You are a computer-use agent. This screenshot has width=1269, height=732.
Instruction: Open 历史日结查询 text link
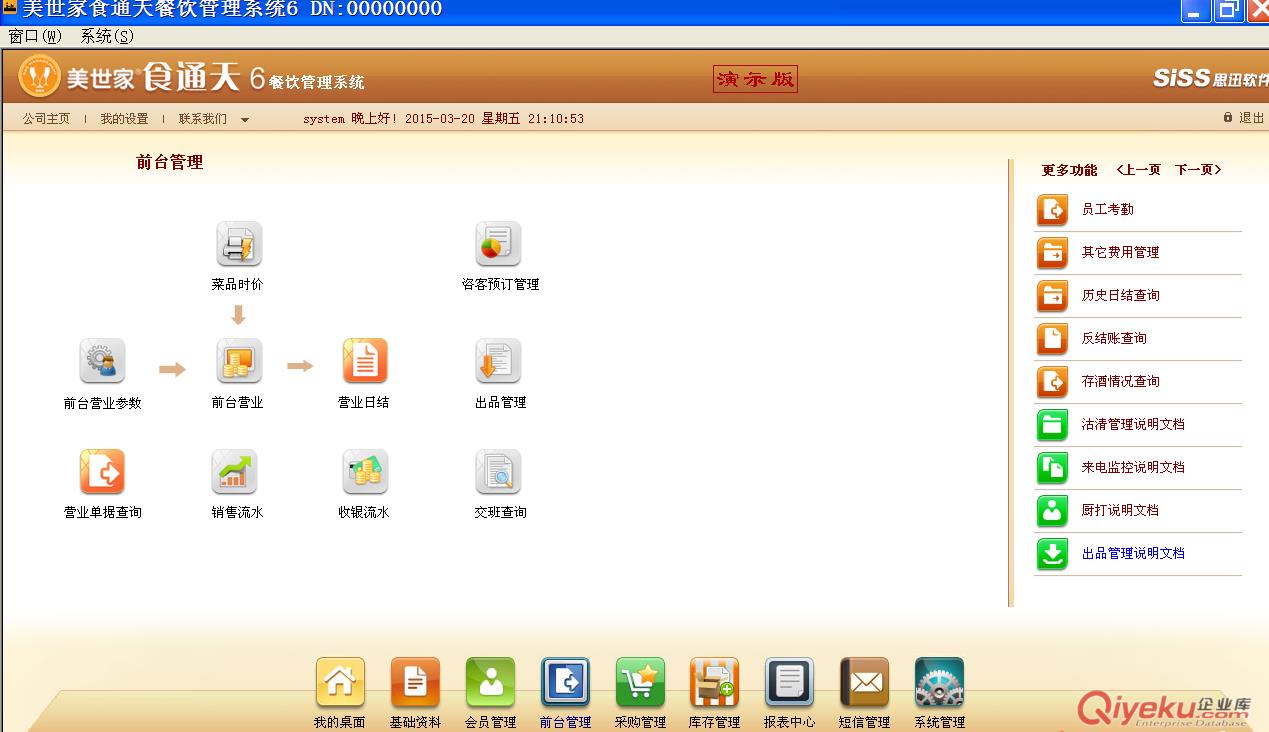tap(1121, 296)
